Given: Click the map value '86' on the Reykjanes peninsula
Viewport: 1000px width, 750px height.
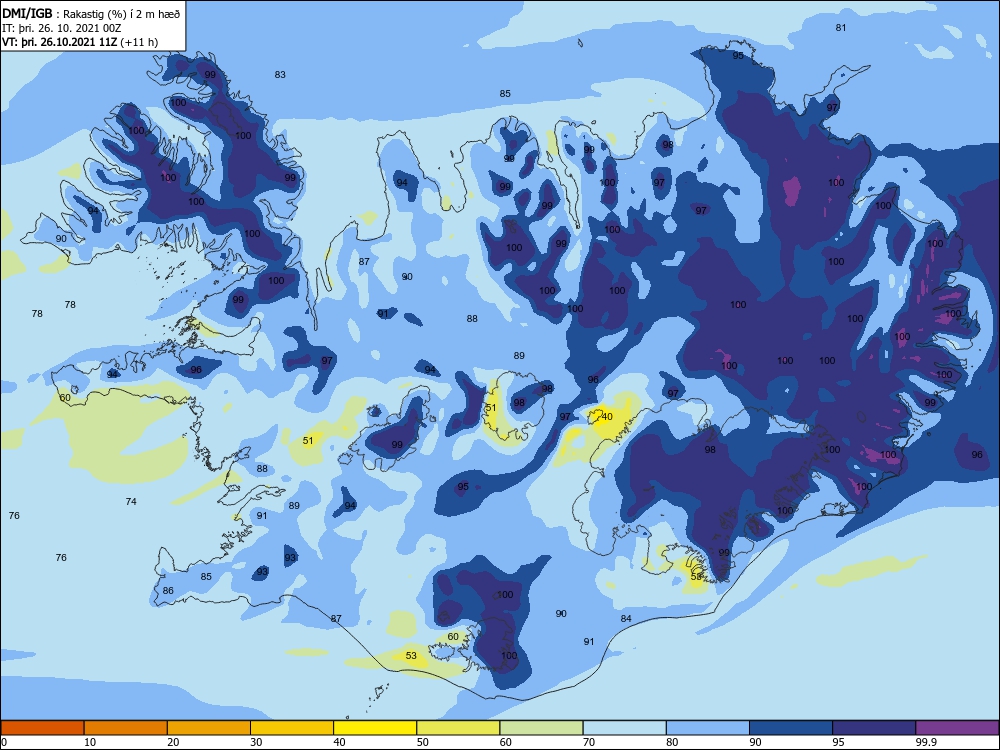Looking at the screenshot, I should pos(168,591).
